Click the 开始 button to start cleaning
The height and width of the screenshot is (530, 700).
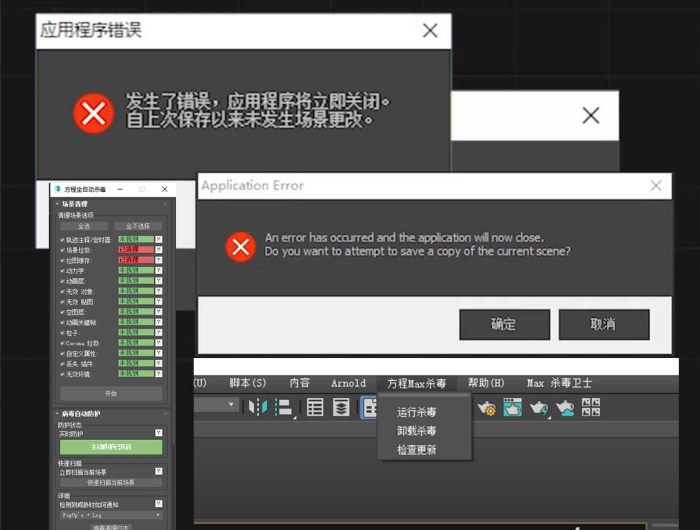pyautogui.click(x=111, y=393)
